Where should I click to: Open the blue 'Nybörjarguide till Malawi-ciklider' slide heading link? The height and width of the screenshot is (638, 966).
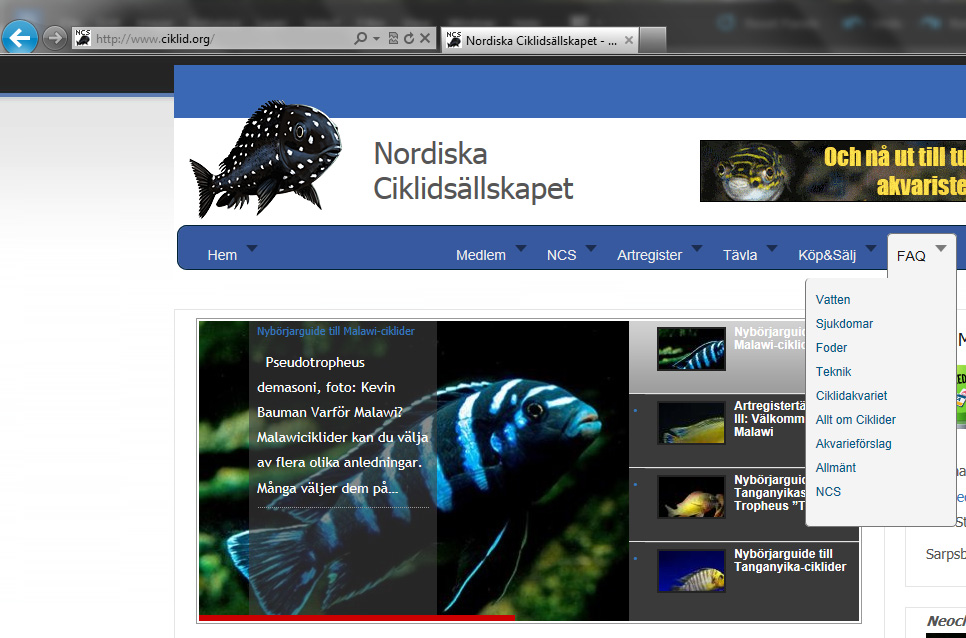coord(336,331)
